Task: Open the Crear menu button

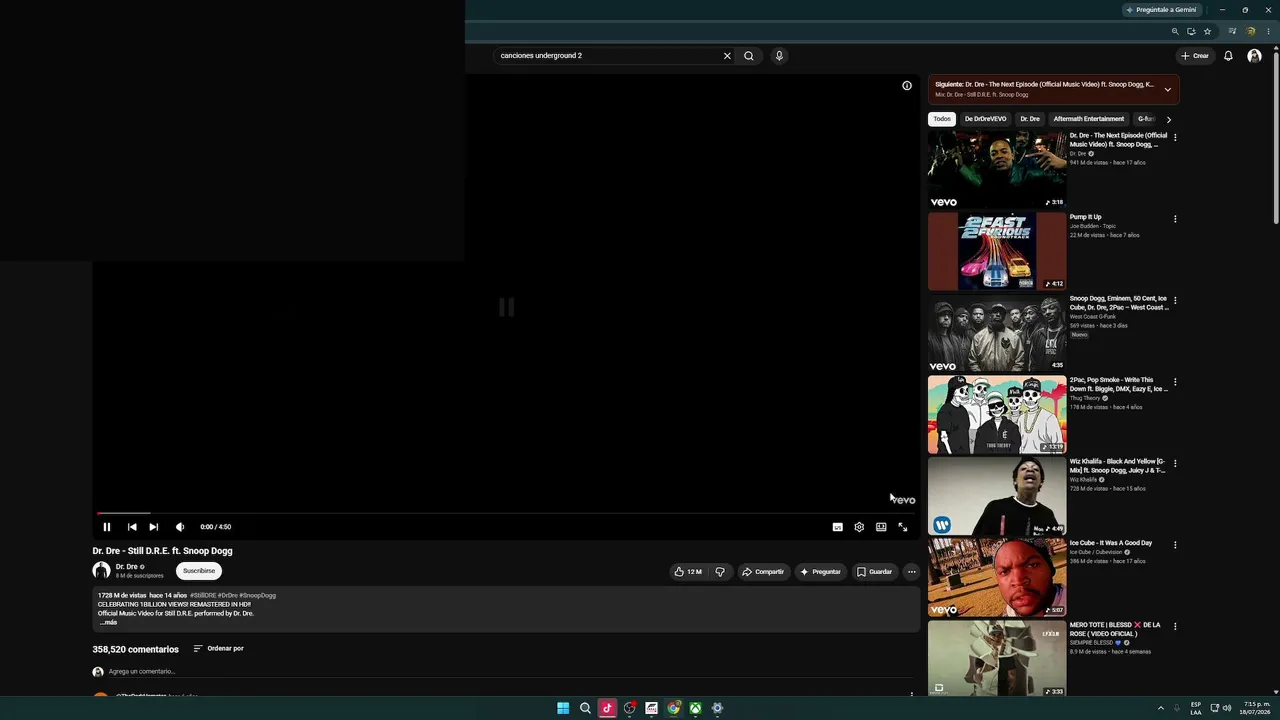Action: [x=1195, y=56]
